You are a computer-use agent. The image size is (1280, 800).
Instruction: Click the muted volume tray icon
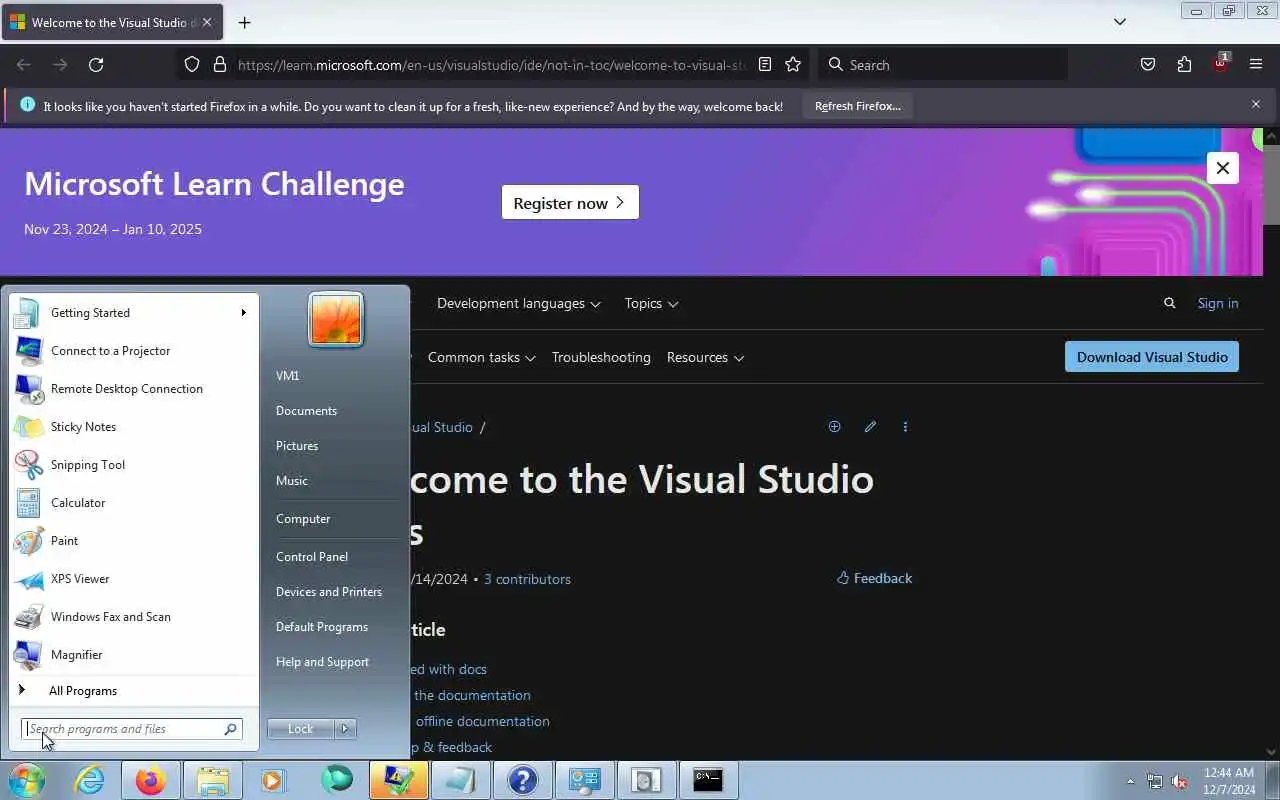(x=1179, y=781)
